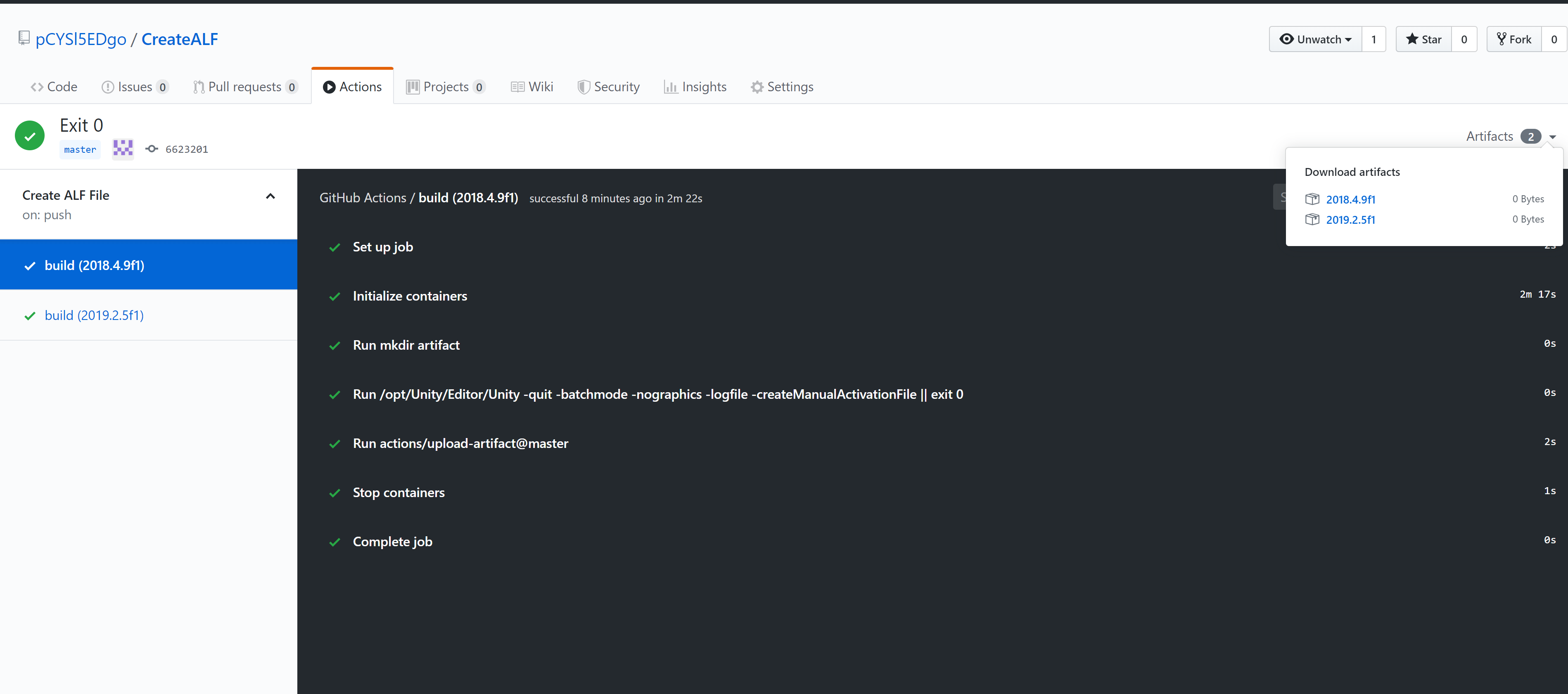Viewport: 1568px width, 694px height.
Task: Fork the repository
Action: point(1514,40)
